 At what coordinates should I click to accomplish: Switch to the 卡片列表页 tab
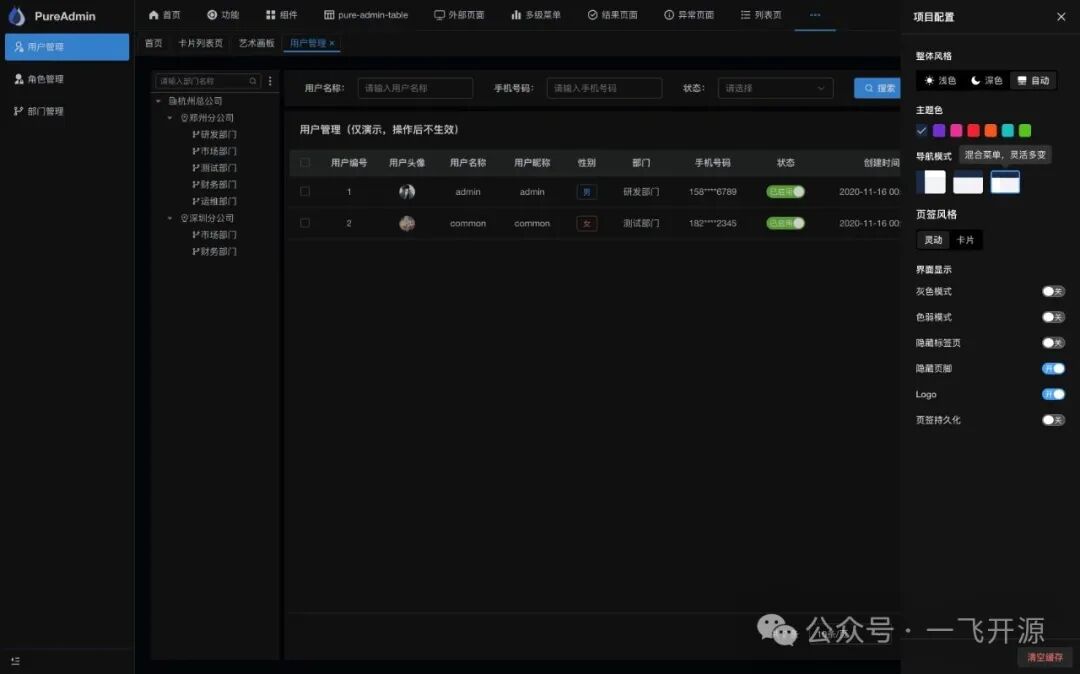coord(200,44)
